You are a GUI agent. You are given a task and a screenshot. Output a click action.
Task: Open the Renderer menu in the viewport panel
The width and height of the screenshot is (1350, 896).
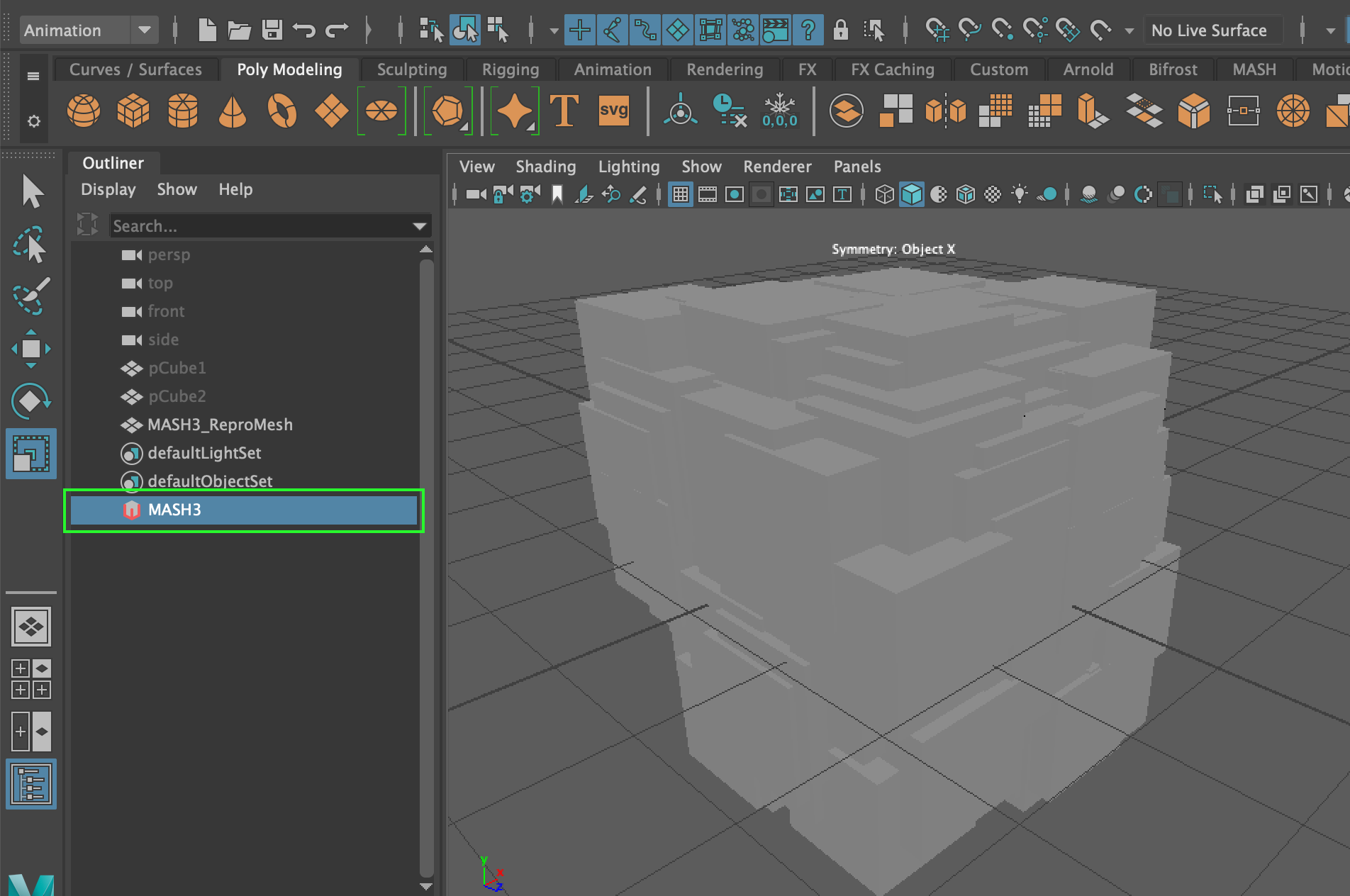coord(777,167)
